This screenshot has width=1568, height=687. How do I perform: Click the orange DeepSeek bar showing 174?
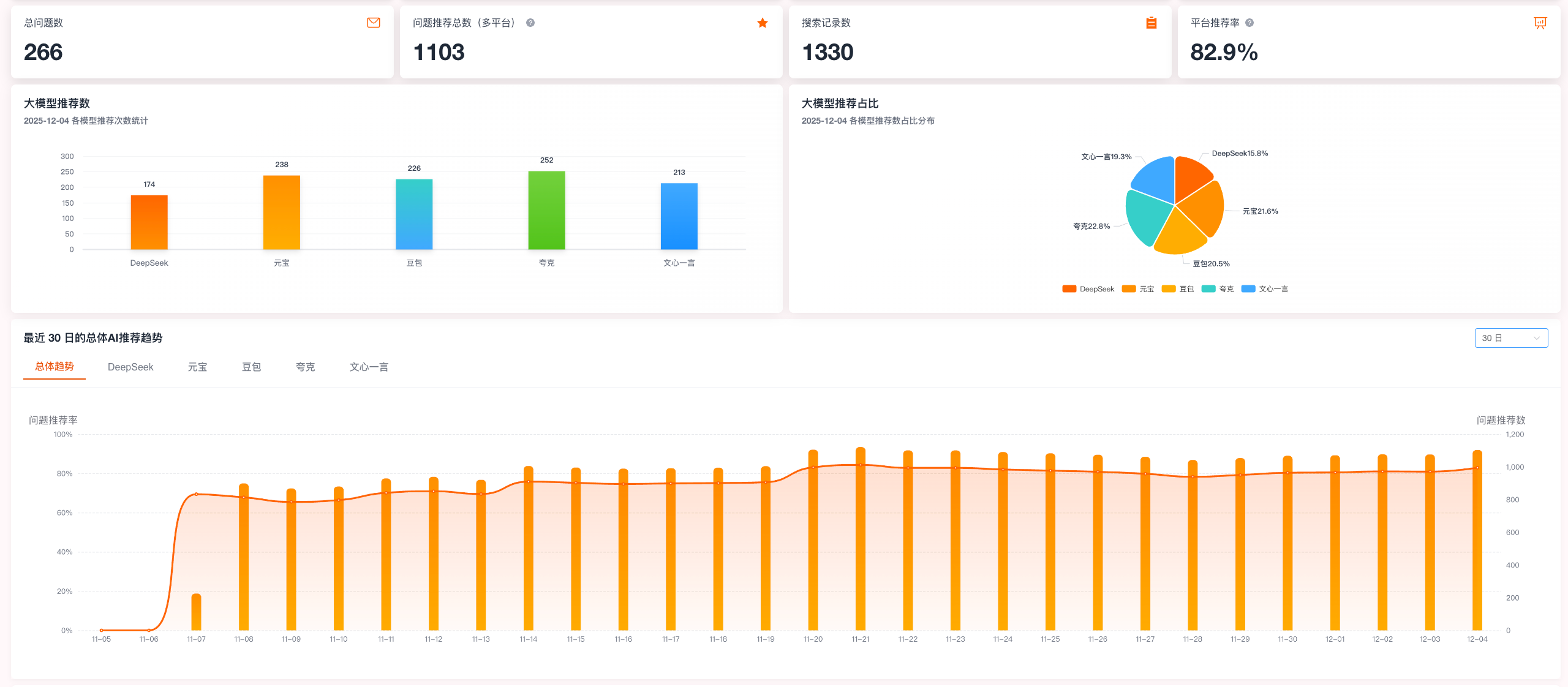(x=149, y=222)
